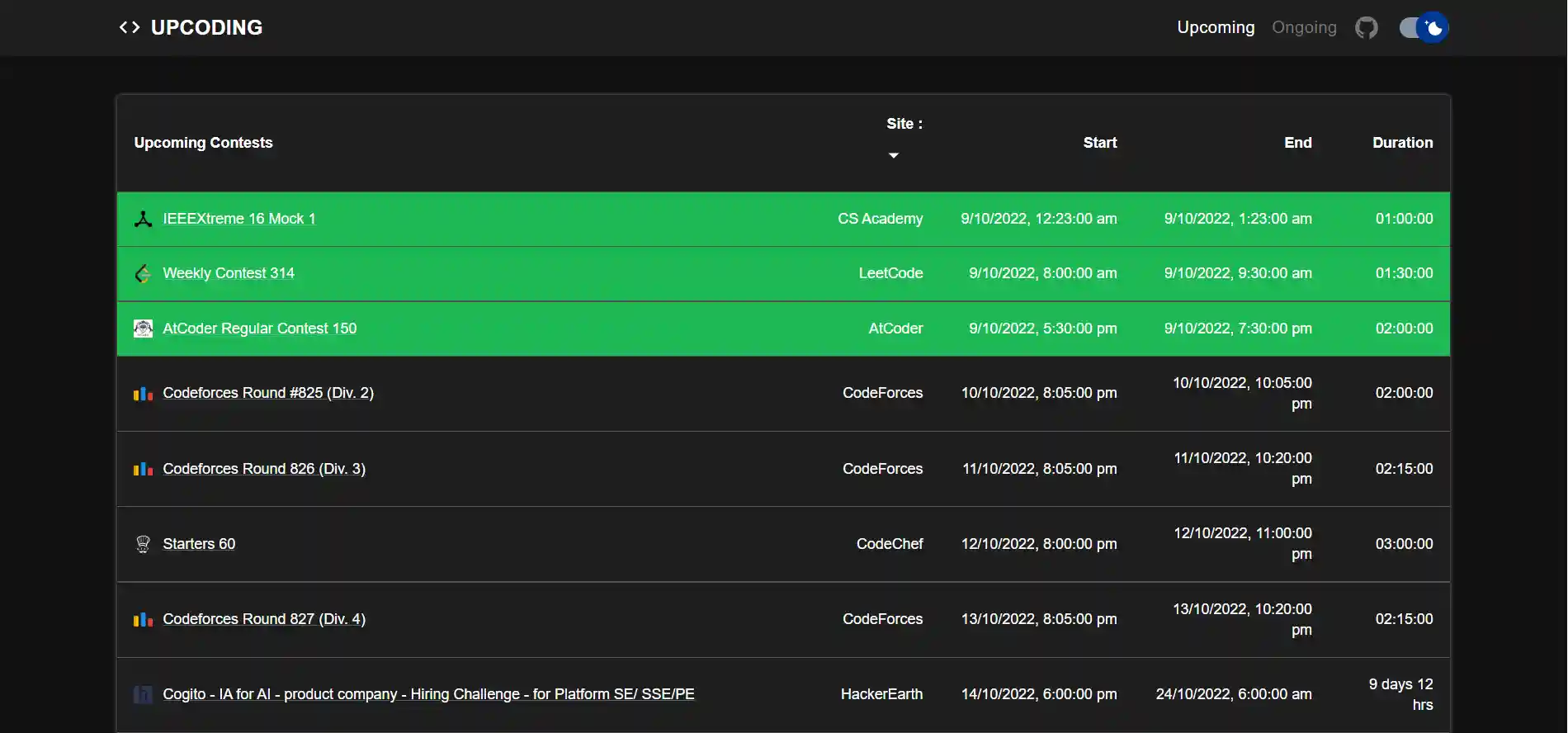Expand the Site filter dropdown arrow
Image resolution: width=1568 pixels, height=733 pixels.
pos(893,155)
